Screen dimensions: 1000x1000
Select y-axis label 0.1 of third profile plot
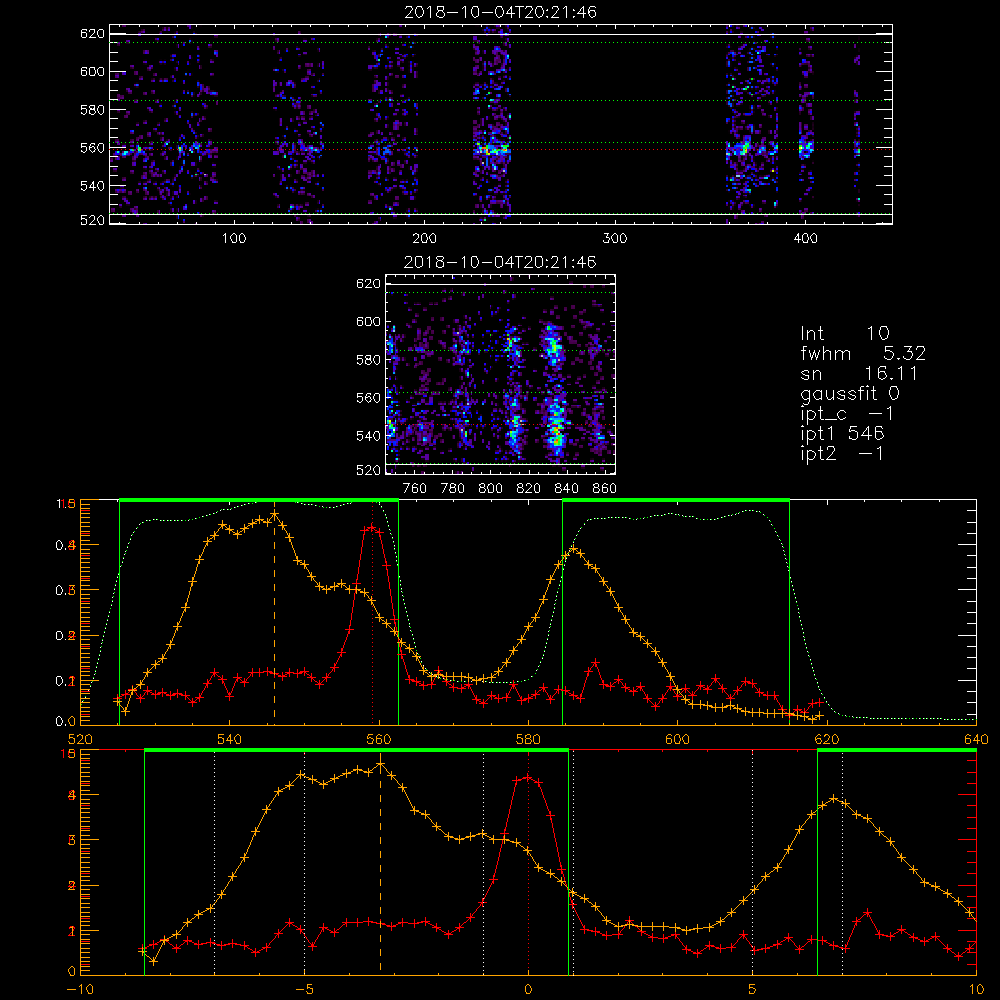pyautogui.click(x=66, y=680)
